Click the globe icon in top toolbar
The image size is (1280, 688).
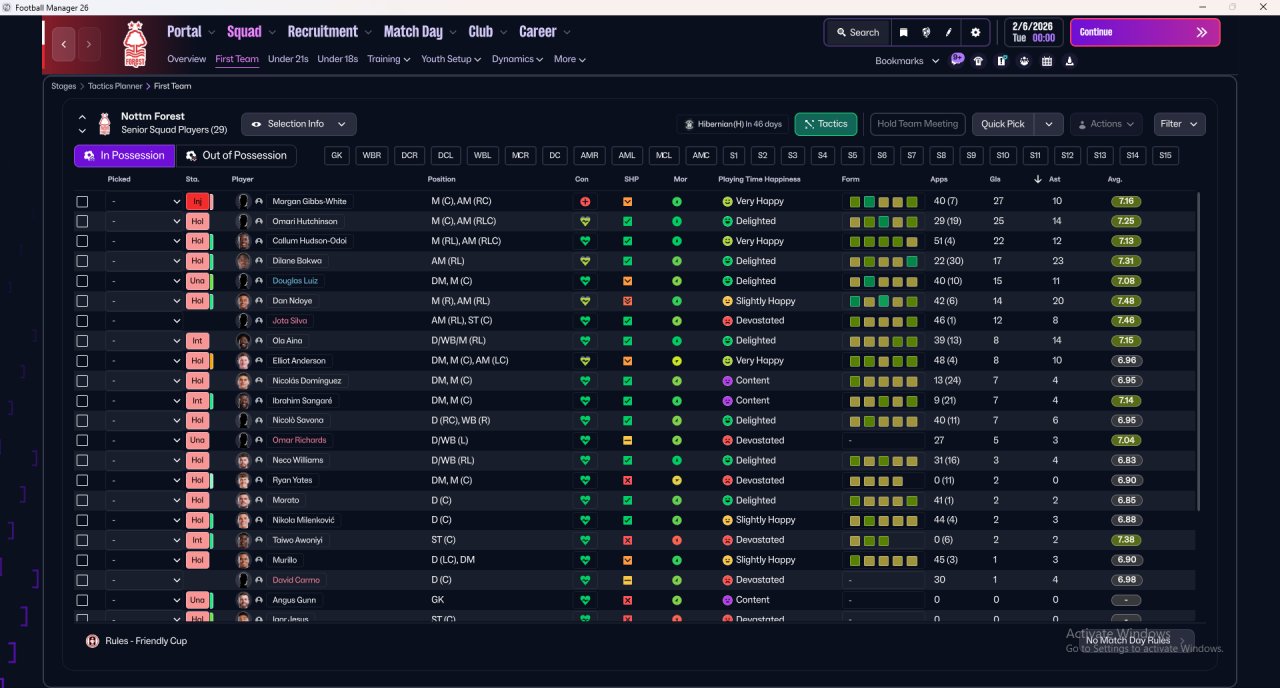tap(926, 32)
